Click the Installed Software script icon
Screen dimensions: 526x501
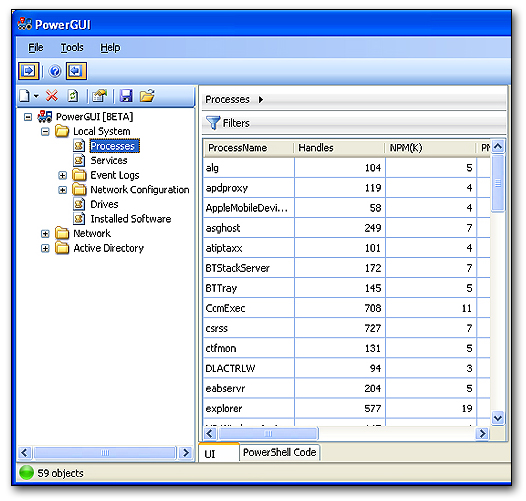tap(79, 218)
